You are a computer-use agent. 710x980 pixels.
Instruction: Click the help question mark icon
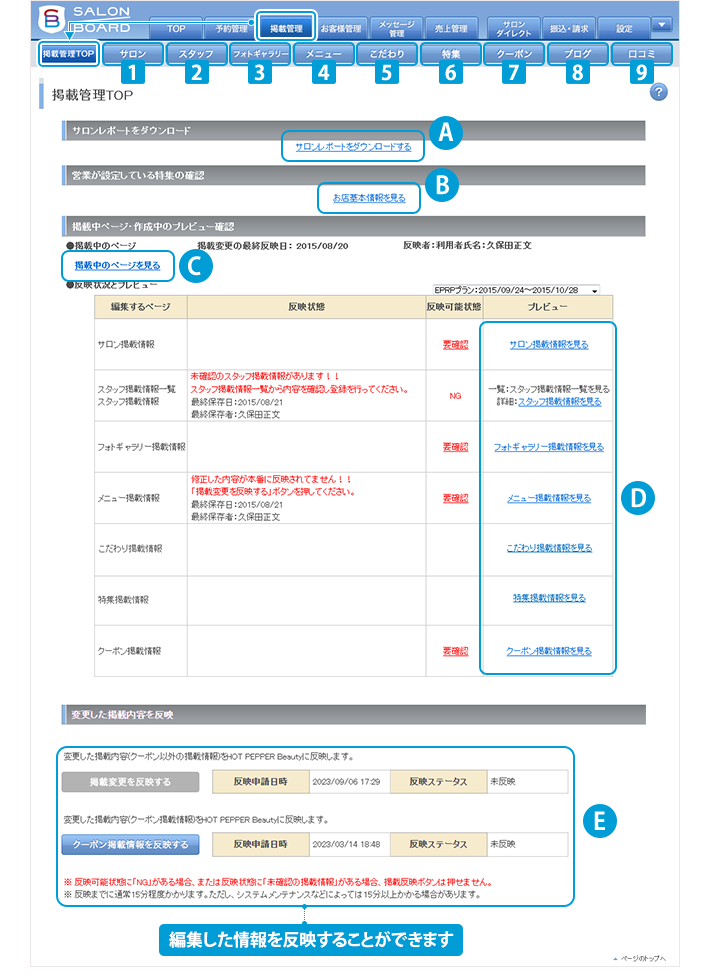658,93
